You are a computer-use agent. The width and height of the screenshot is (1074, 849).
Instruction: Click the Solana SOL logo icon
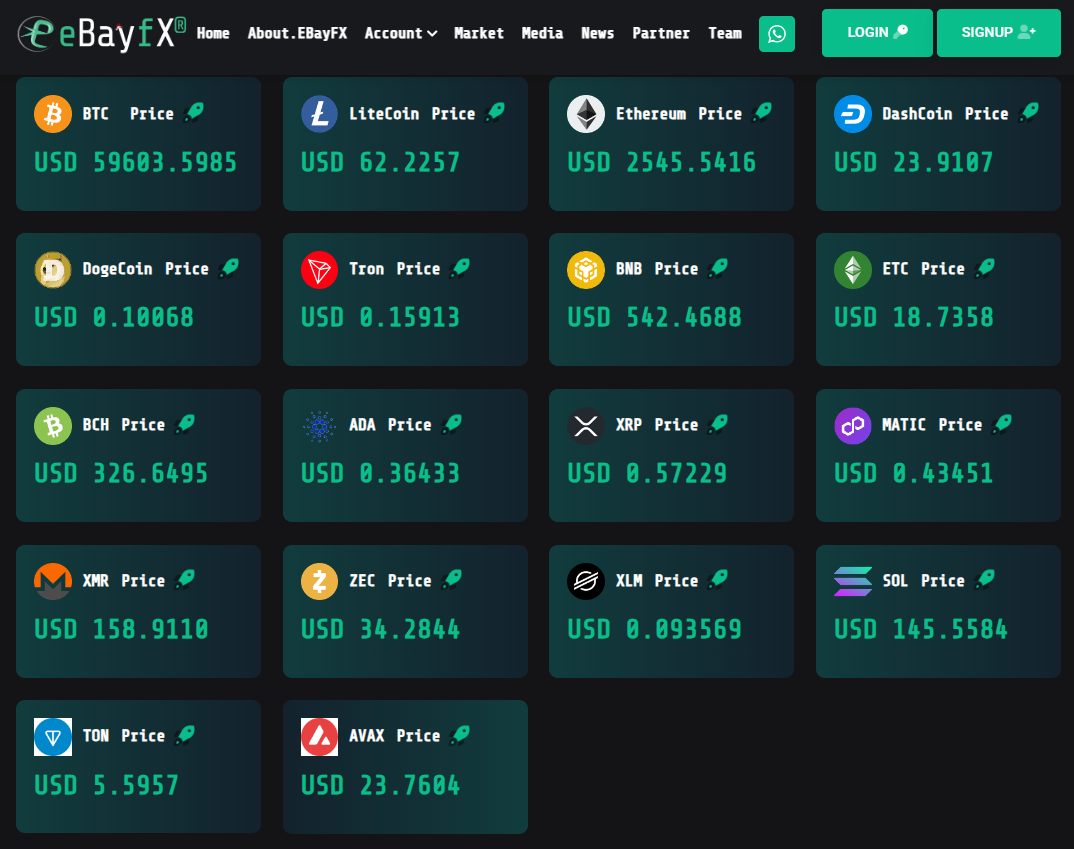[x=853, y=581]
